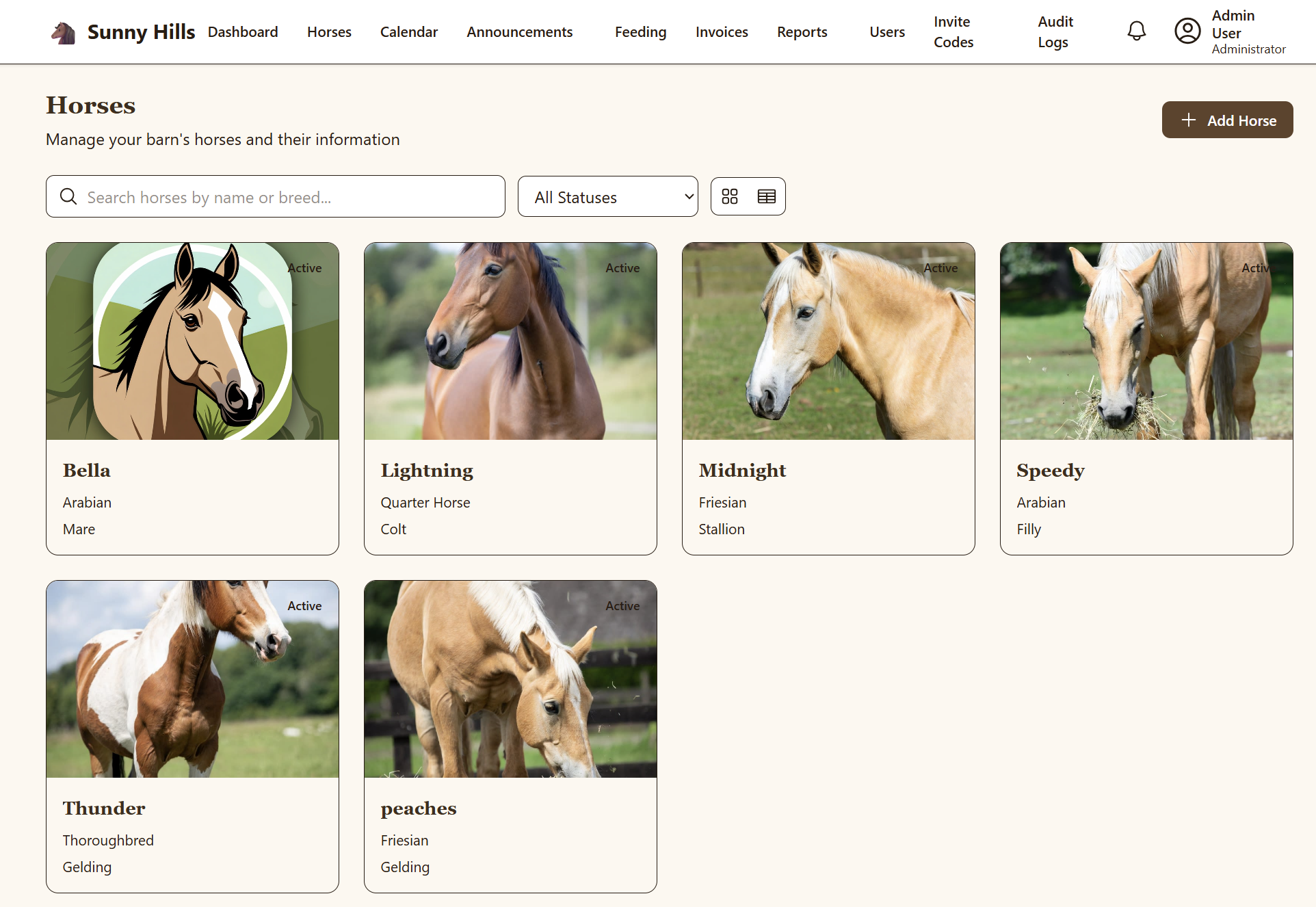Click the Filly label on Speedy's card
Screen dimensions: 1316x907
click(1029, 530)
